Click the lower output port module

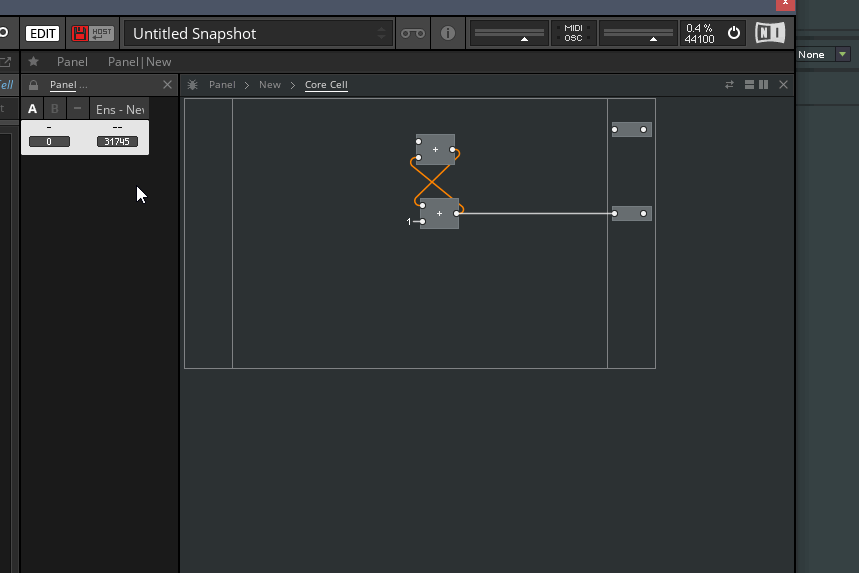[x=632, y=214]
